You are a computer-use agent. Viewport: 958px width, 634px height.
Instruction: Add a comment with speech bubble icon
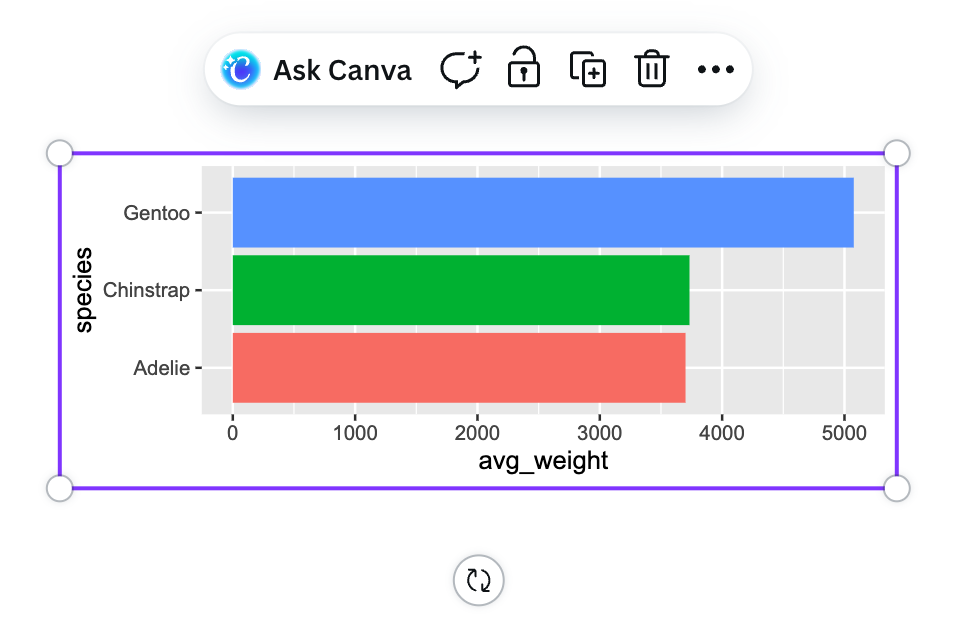click(x=460, y=70)
